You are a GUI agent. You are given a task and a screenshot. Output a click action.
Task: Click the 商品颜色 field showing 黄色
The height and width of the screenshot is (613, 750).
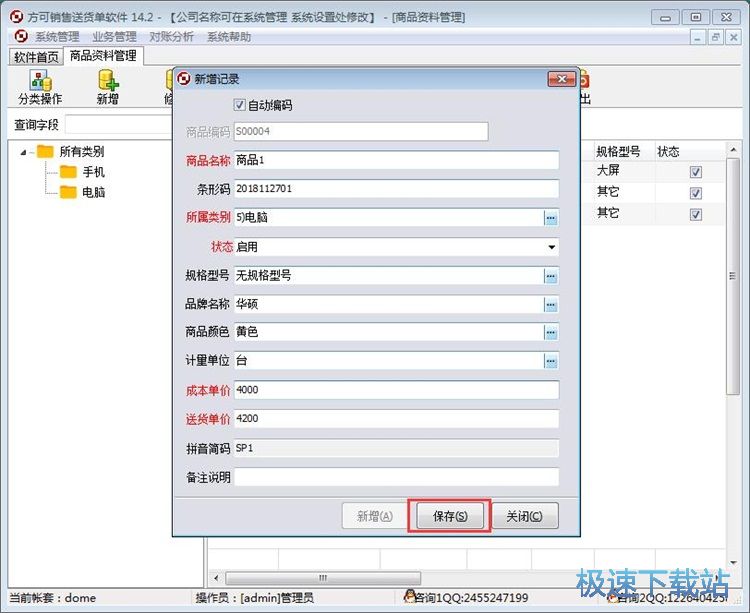click(x=388, y=332)
